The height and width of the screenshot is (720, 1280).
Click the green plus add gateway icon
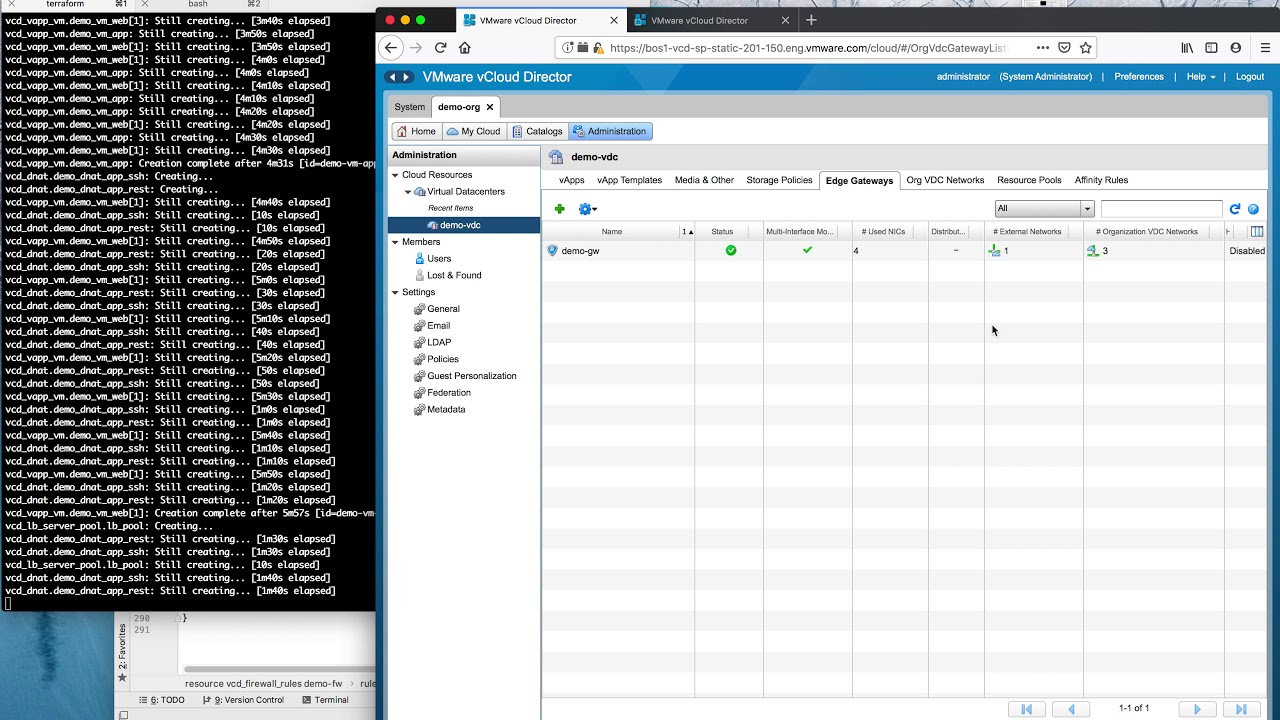(559, 209)
